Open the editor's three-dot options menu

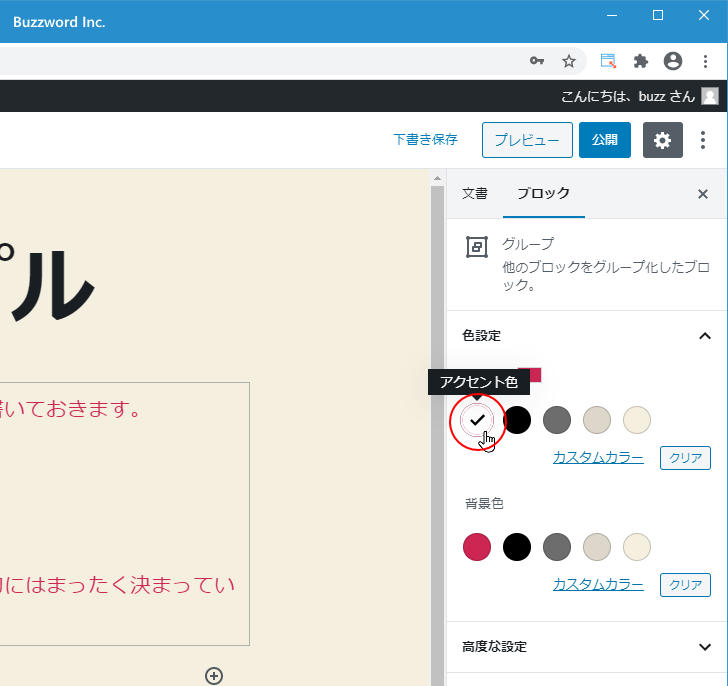point(703,140)
